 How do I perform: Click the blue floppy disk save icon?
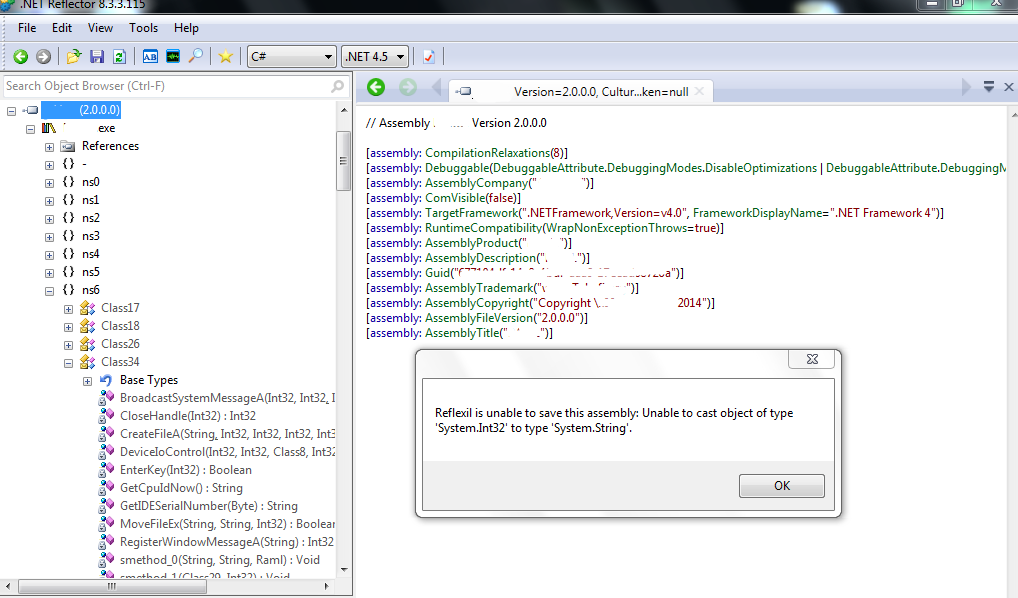coord(97,56)
